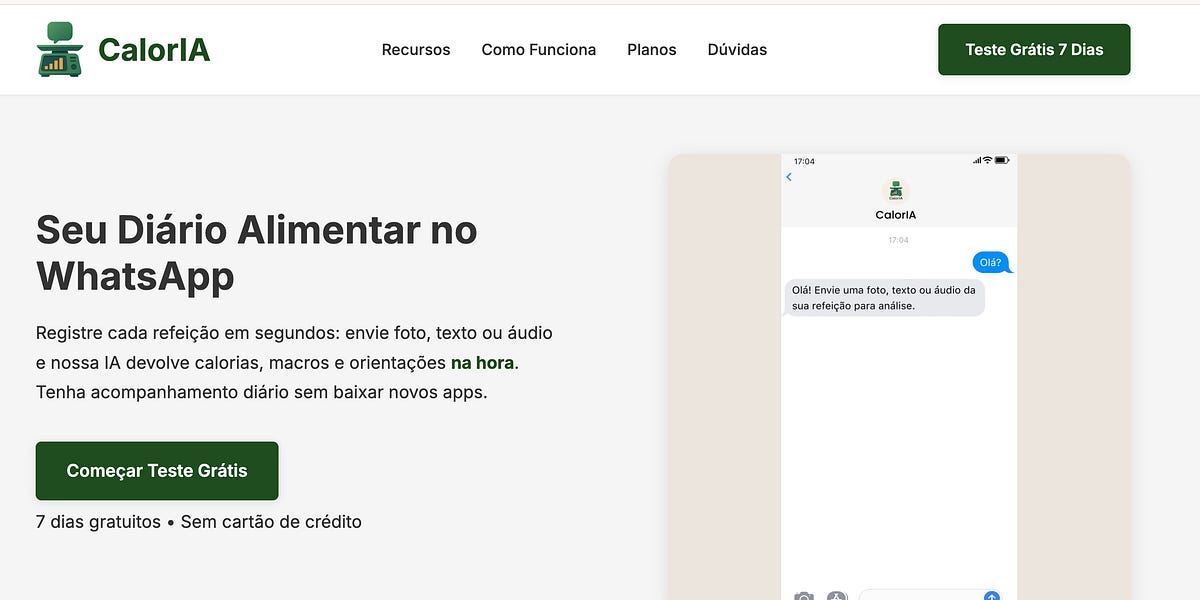This screenshot has height=600, width=1200.
Task: Open the Planos navigation link
Action: [x=652, y=50]
